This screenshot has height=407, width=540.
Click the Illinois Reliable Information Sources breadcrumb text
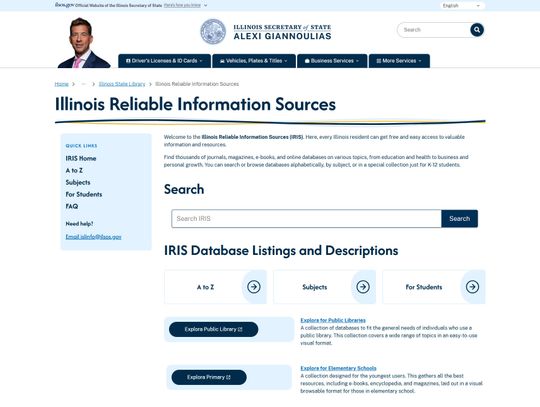pos(197,84)
